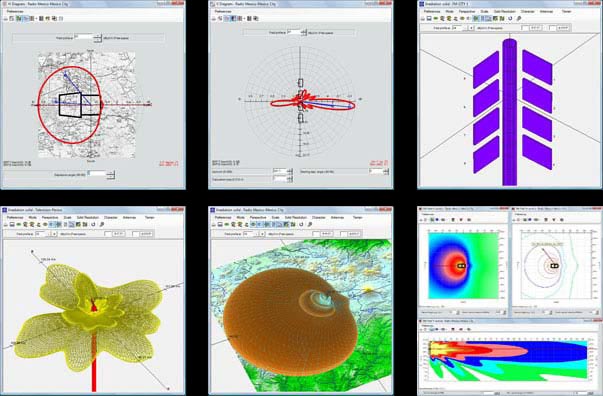Click frequency spinner in Television irradiation solid window
Image resolution: width=603 pixels, height=396 pixels.
tap(54, 234)
